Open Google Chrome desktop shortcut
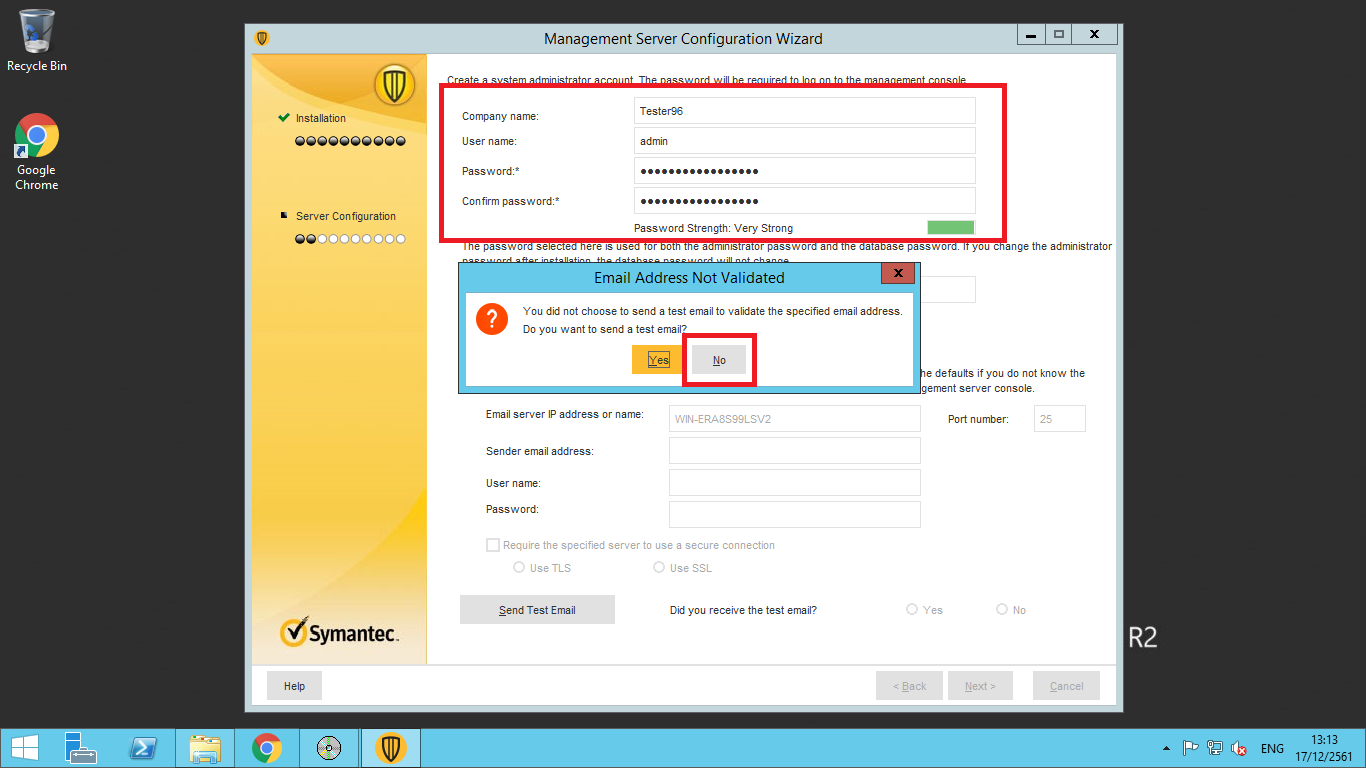 pos(36,150)
